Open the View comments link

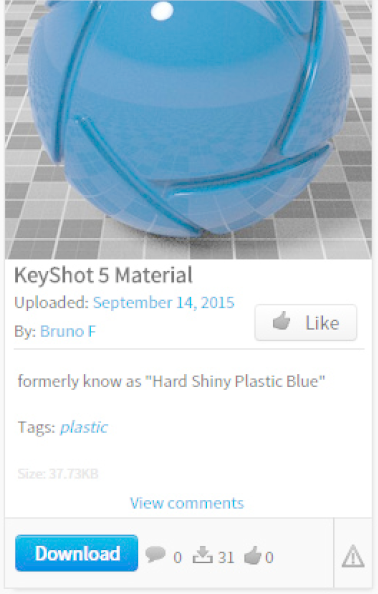pos(187,503)
